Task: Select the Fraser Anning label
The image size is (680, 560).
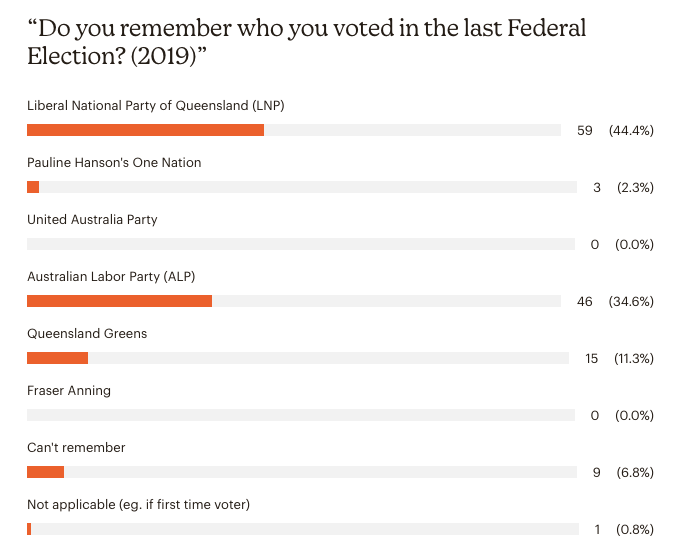Action: point(69,390)
